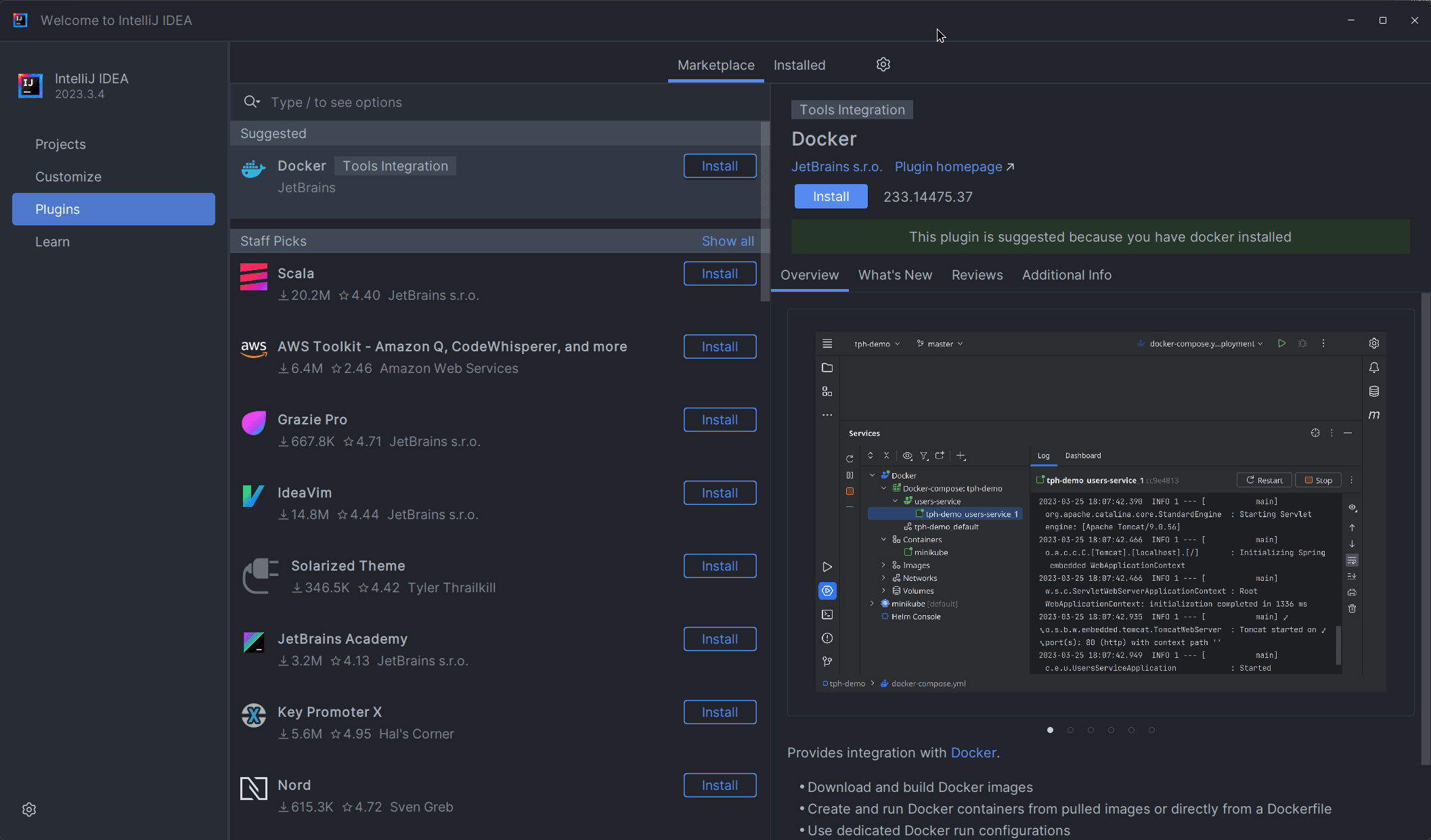Open the Reviews tab
The width and height of the screenshot is (1431, 840).
coord(977,275)
